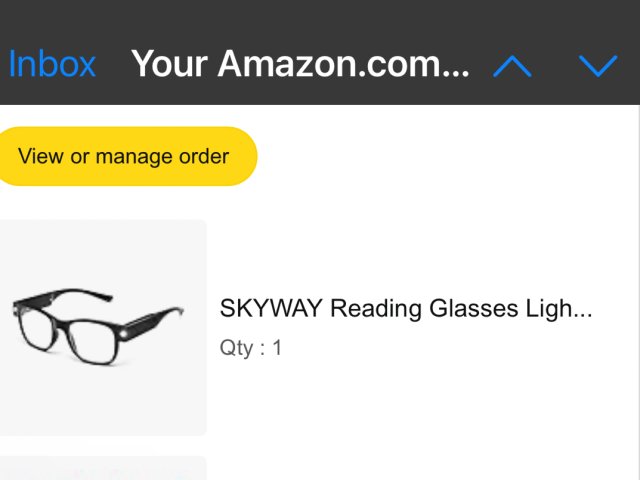Return to the Inbox
The image size is (640, 480).
click(52, 64)
